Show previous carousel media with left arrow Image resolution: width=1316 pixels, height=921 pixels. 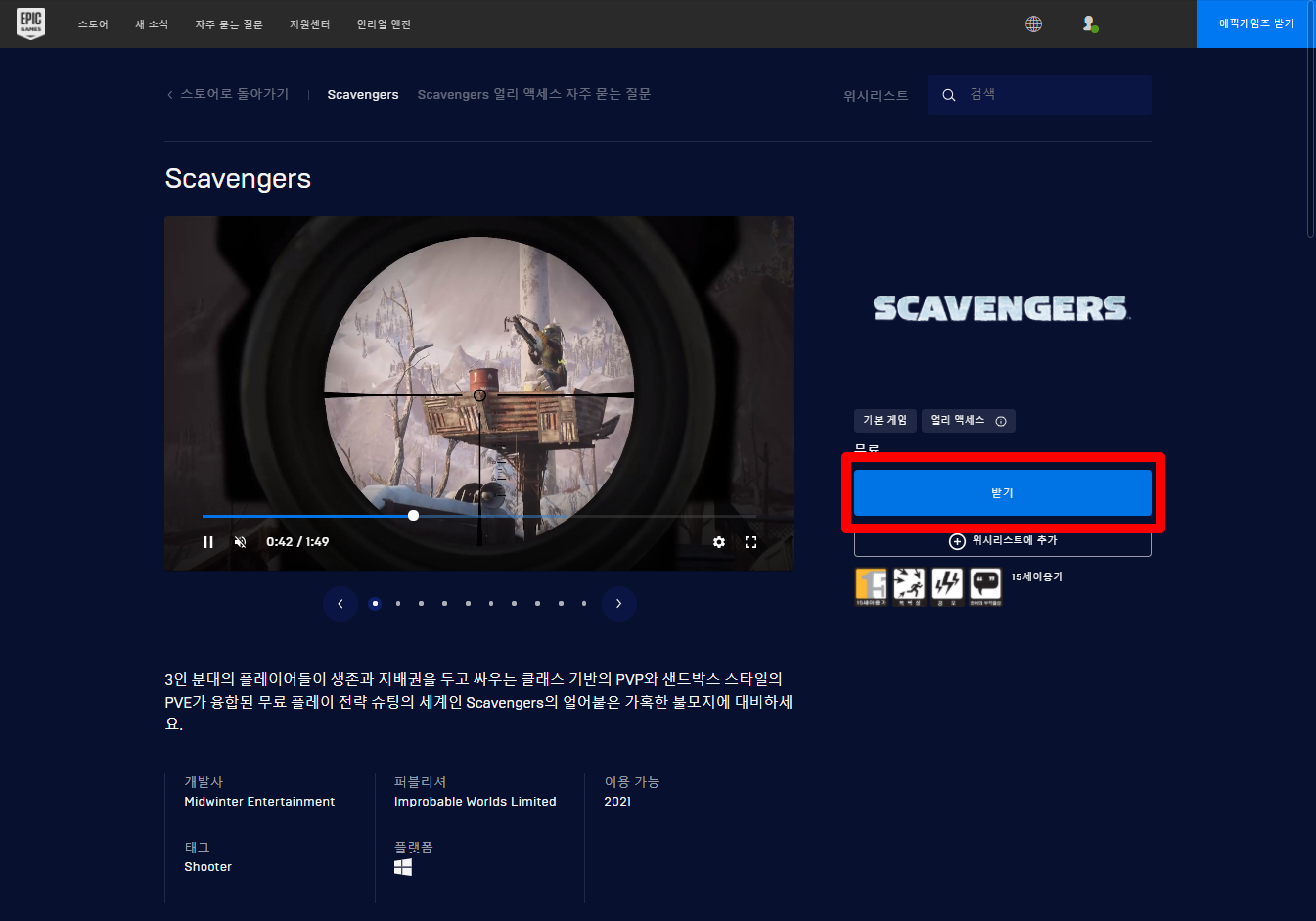click(340, 603)
